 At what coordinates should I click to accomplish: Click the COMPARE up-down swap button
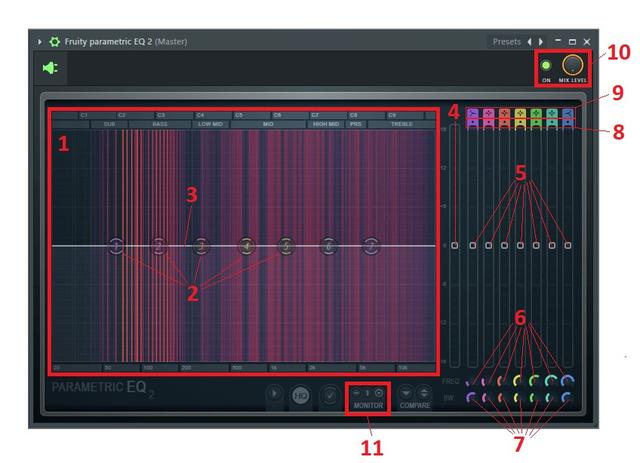pos(424,393)
